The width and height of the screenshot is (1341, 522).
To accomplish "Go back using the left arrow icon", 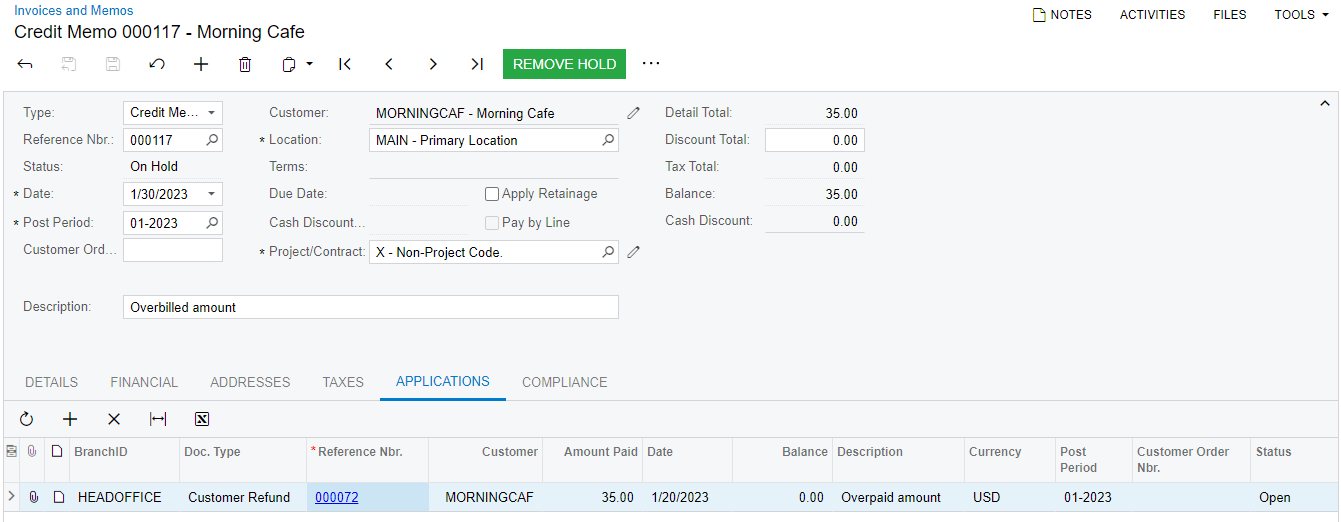I will click(25, 64).
